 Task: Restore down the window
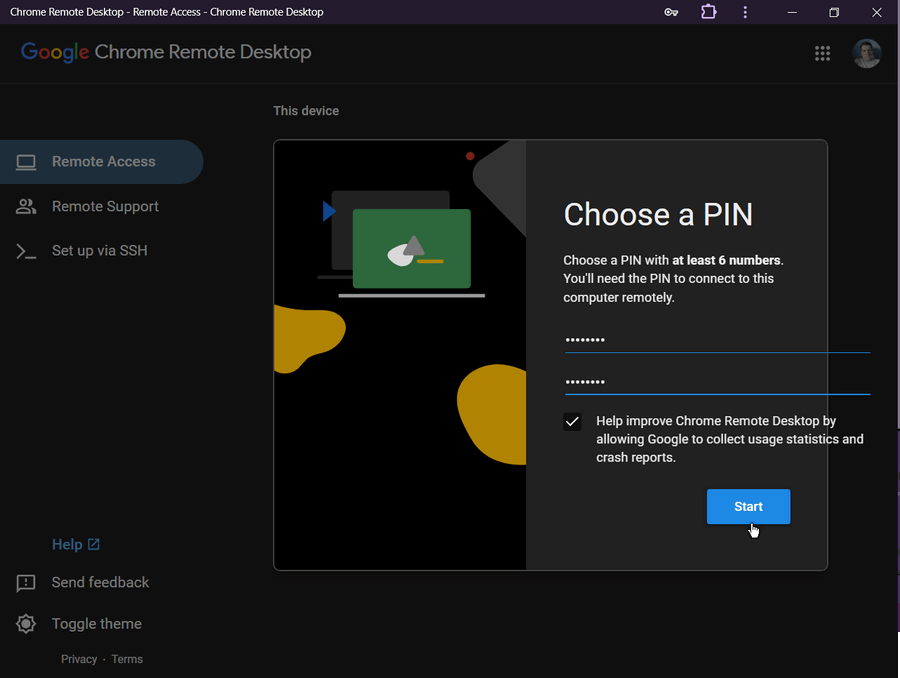(x=834, y=12)
